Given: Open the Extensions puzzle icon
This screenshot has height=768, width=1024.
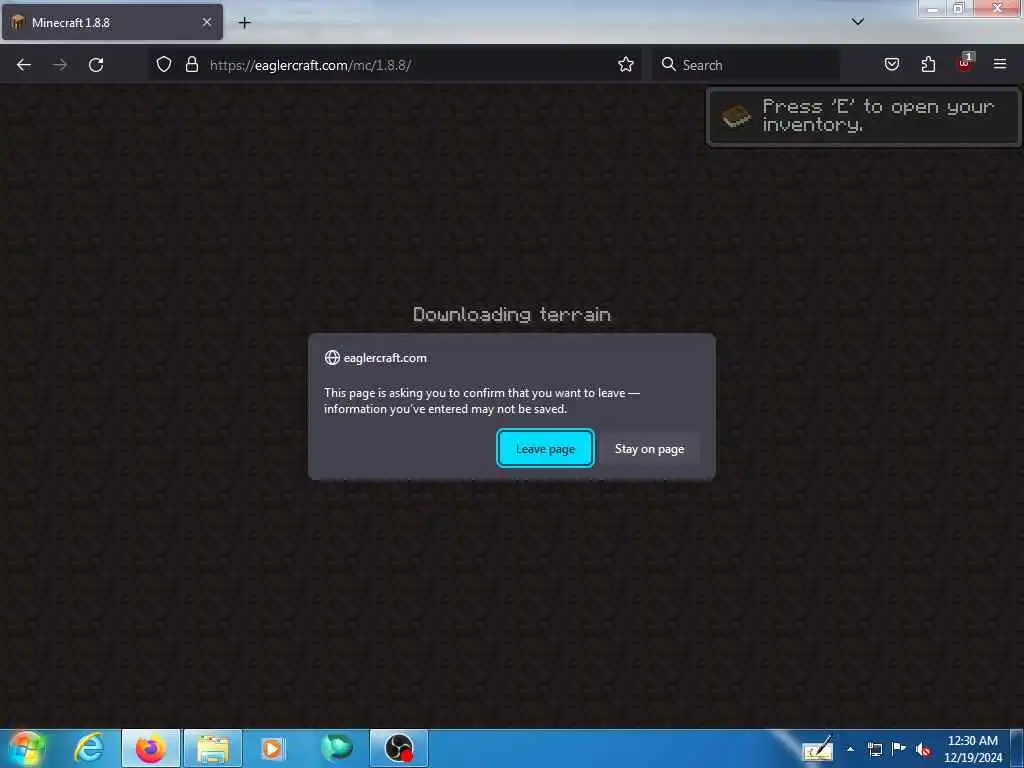Looking at the screenshot, I should tap(928, 65).
